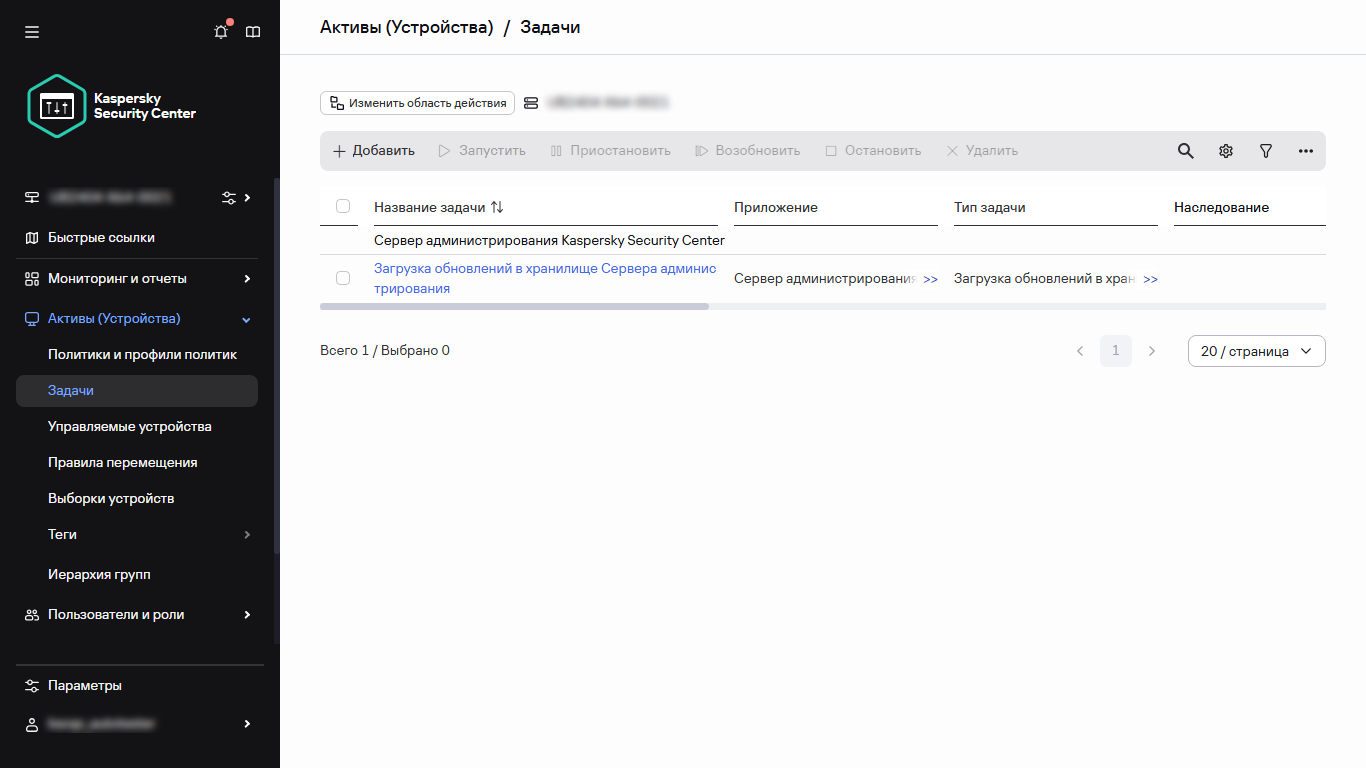Viewport: 1366px width, 768px height.
Task: Search tasks with magnifier icon
Action: [1185, 151]
